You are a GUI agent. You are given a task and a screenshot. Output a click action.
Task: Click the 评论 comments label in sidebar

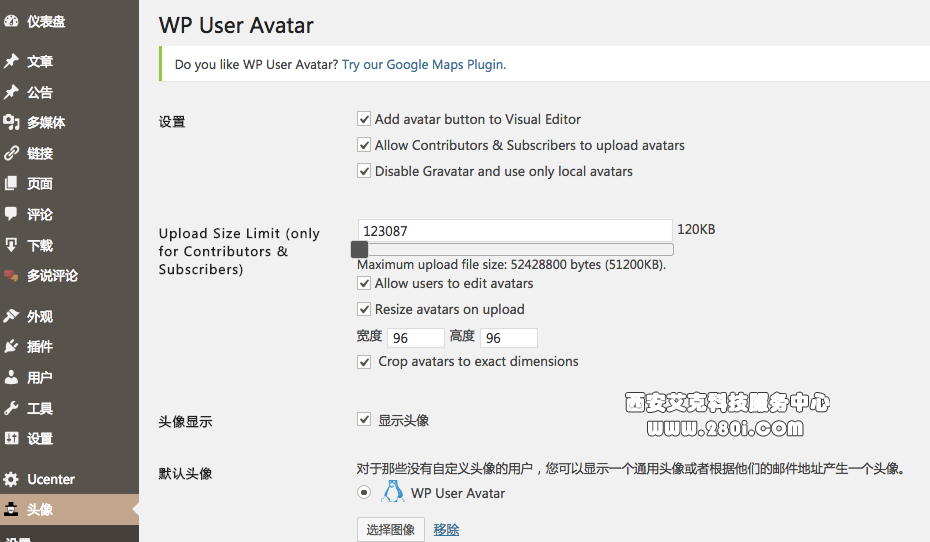tap(40, 215)
